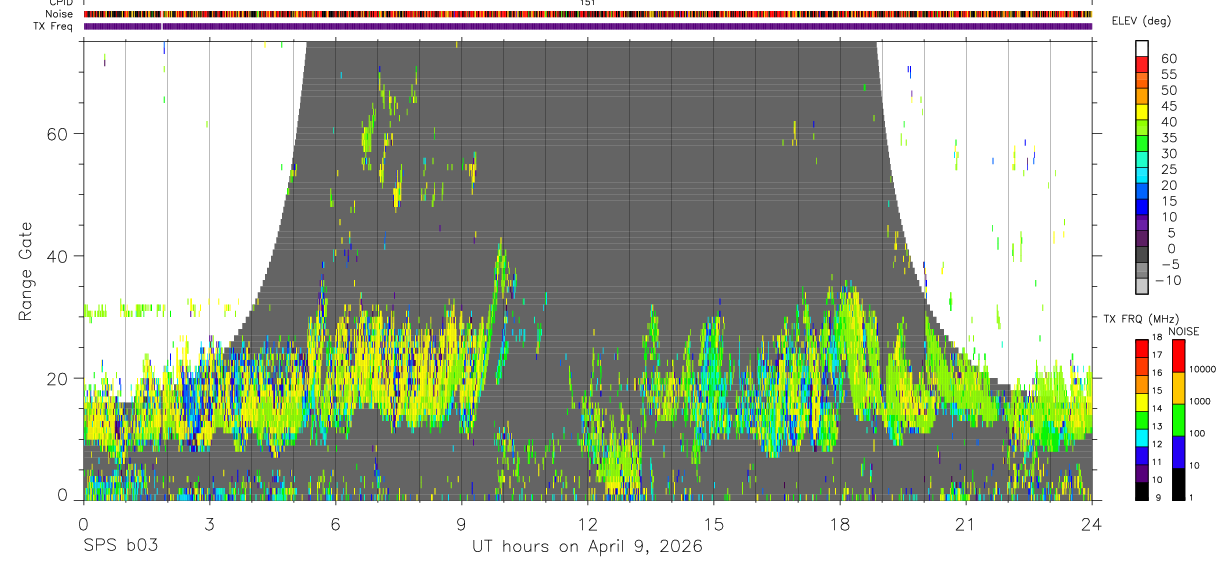Pick the red top swatch of the TX FRQ colorbar
1228x567 pixels.
tap(1141, 348)
